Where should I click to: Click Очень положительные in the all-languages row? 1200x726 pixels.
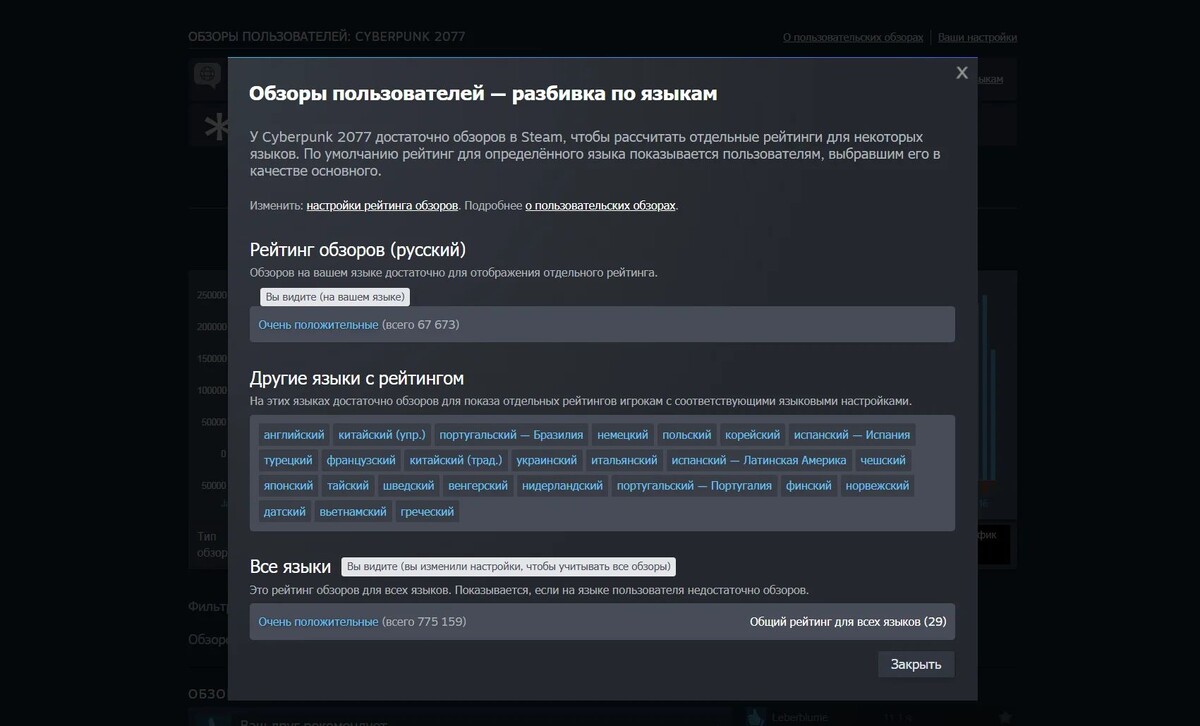[318, 622]
